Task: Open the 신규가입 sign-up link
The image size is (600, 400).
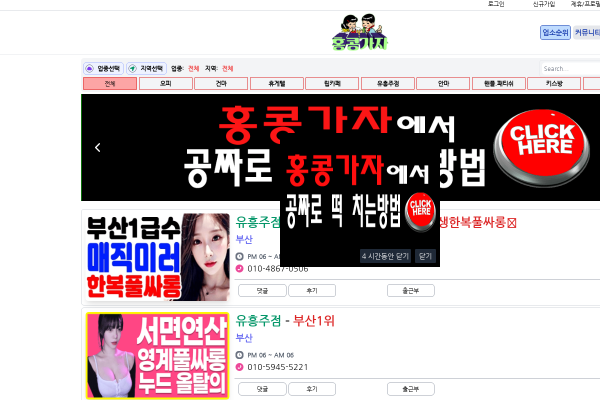Action: pyautogui.click(x=544, y=4)
